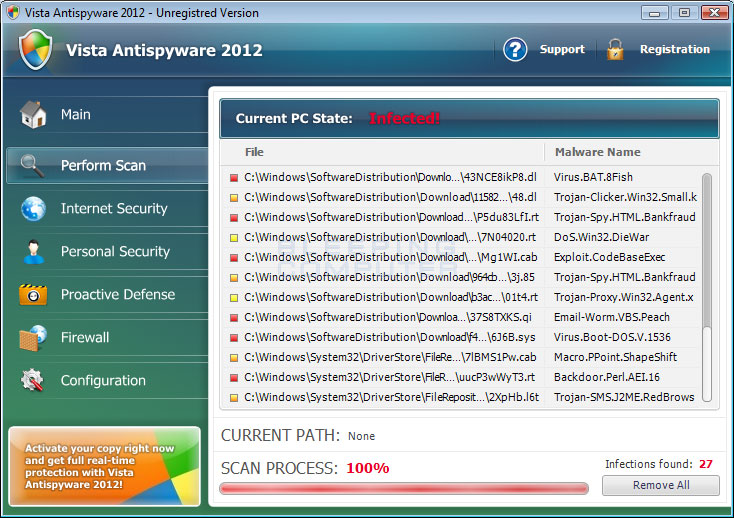Click the 100% scan process value
Screen dimensions: 734x518
pyautogui.click(x=367, y=468)
